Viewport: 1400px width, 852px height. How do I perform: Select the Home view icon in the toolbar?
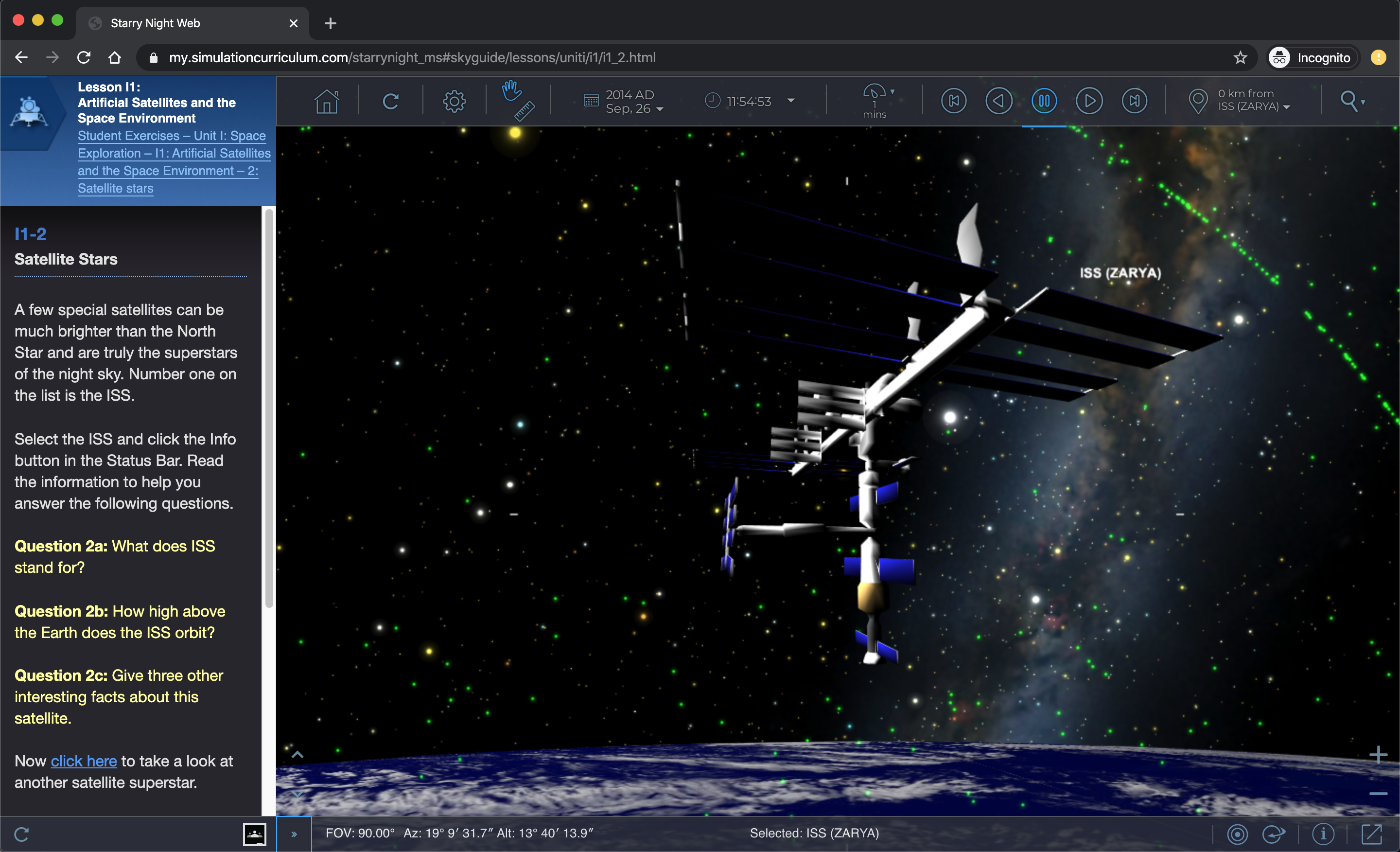point(327,101)
